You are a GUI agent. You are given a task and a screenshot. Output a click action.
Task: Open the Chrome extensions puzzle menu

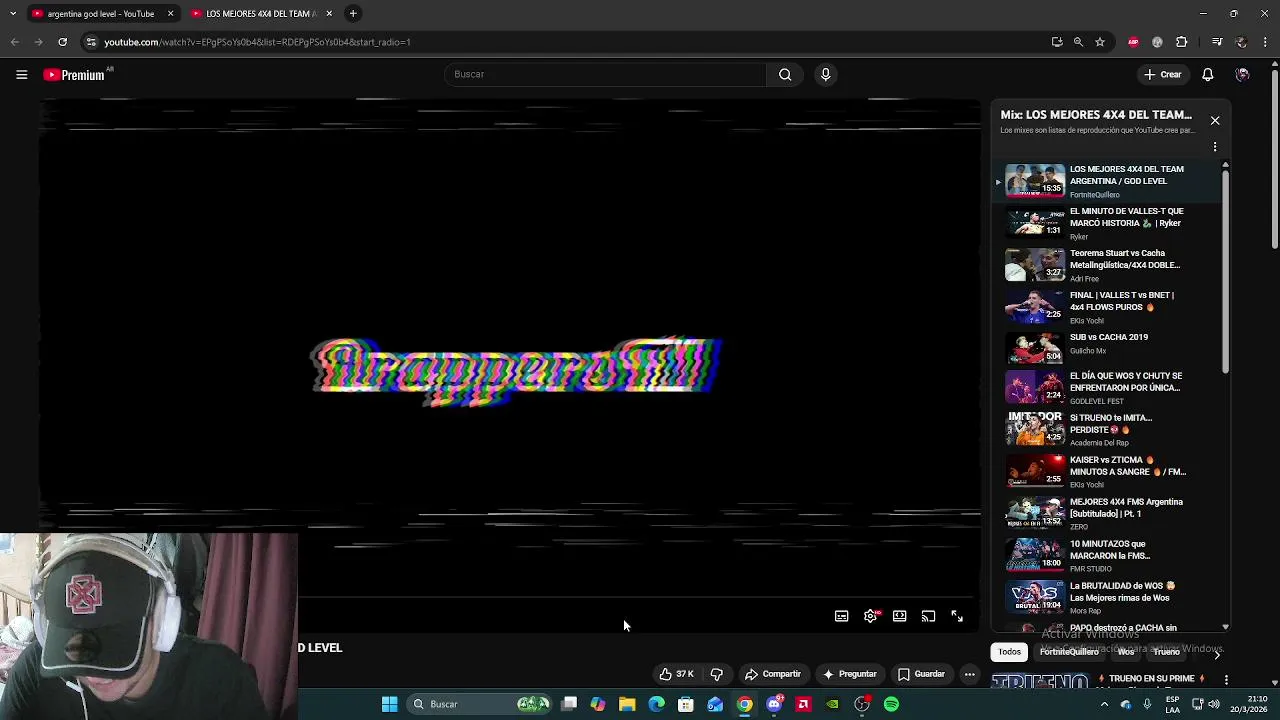pyautogui.click(x=1182, y=42)
